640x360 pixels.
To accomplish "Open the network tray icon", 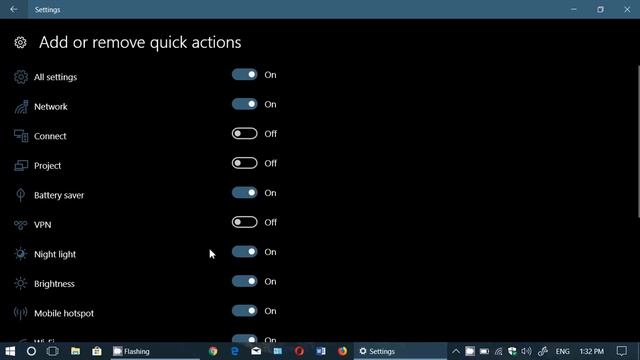I will pos(498,351).
